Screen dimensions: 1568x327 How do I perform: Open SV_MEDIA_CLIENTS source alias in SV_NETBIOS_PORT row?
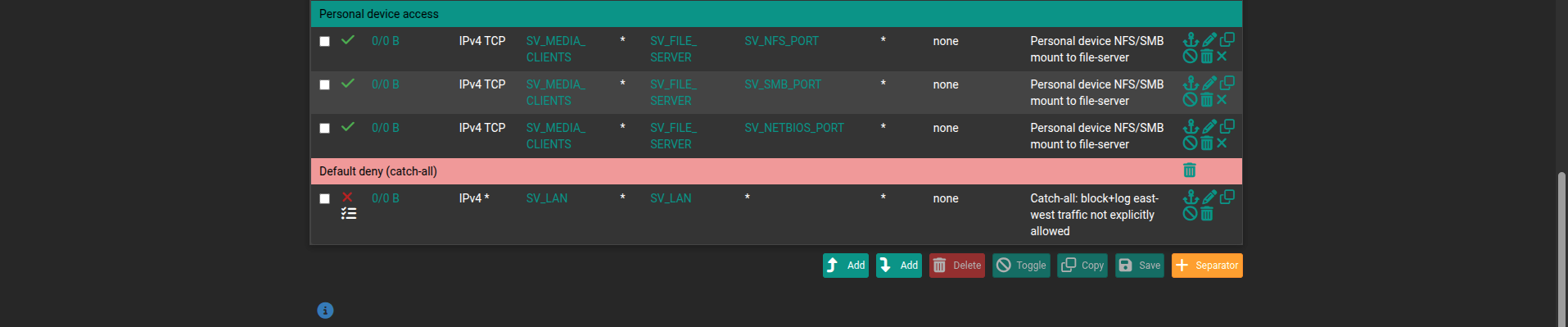pos(556,136)
